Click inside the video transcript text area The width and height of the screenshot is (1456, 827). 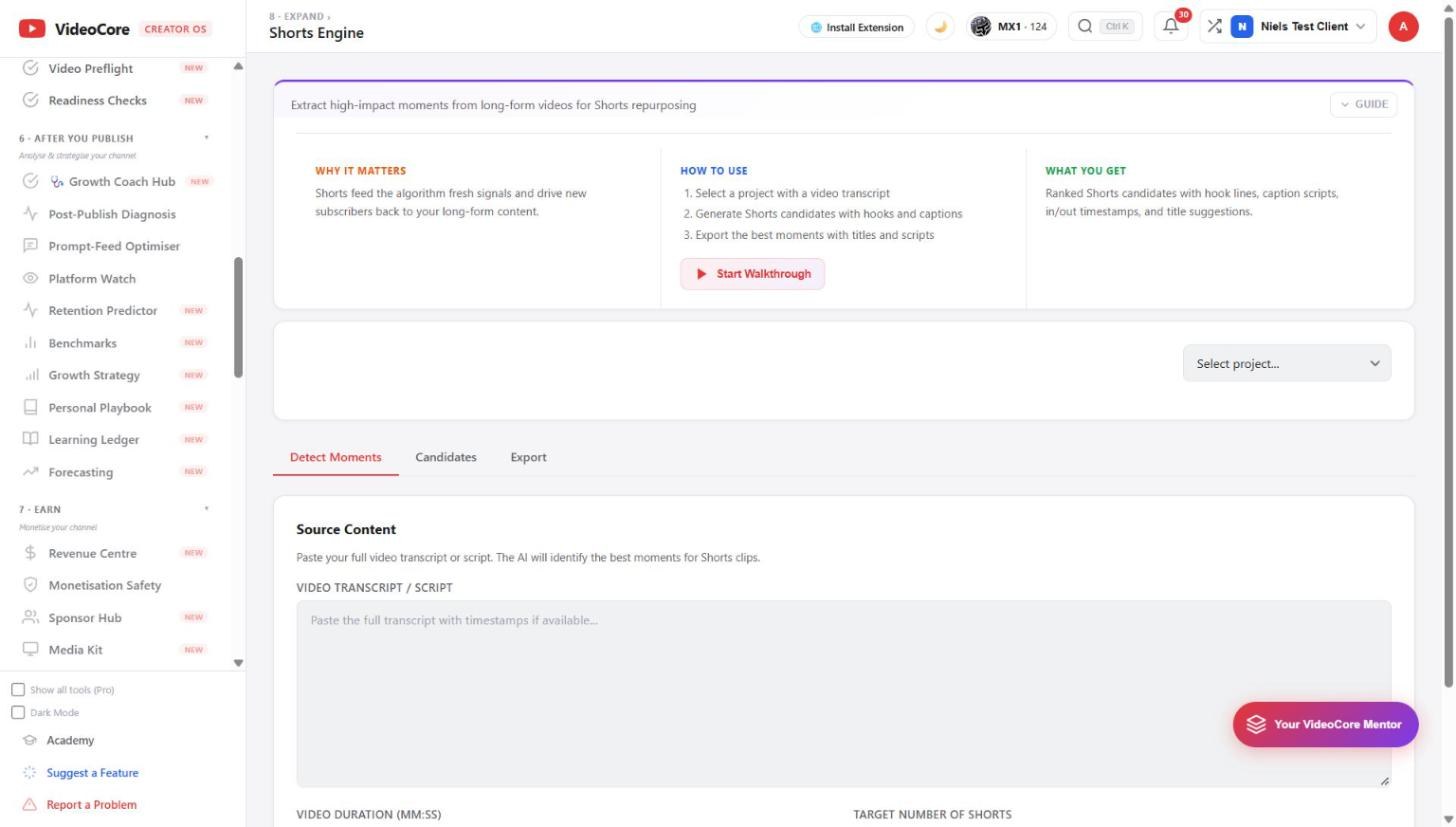[x=843, y=693]
